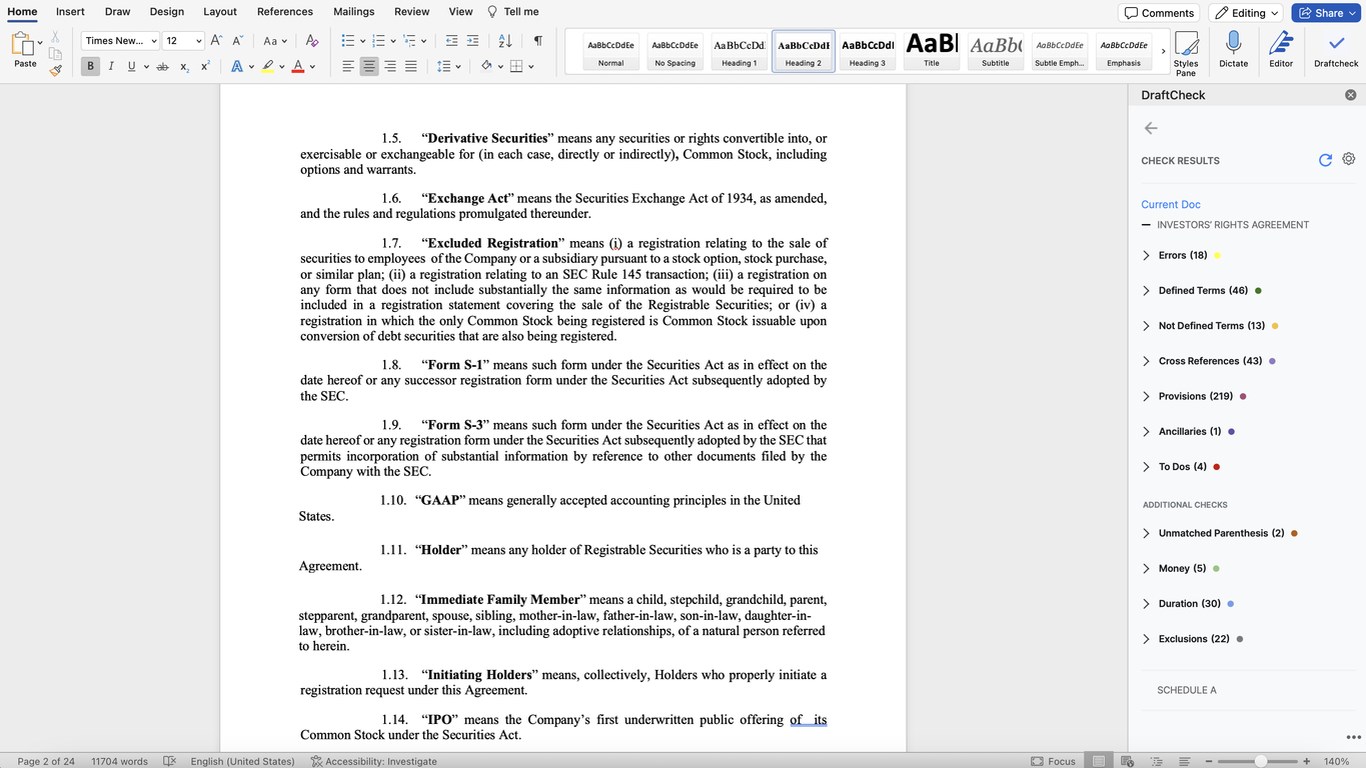Toggle Print Layout view button

1099,761
